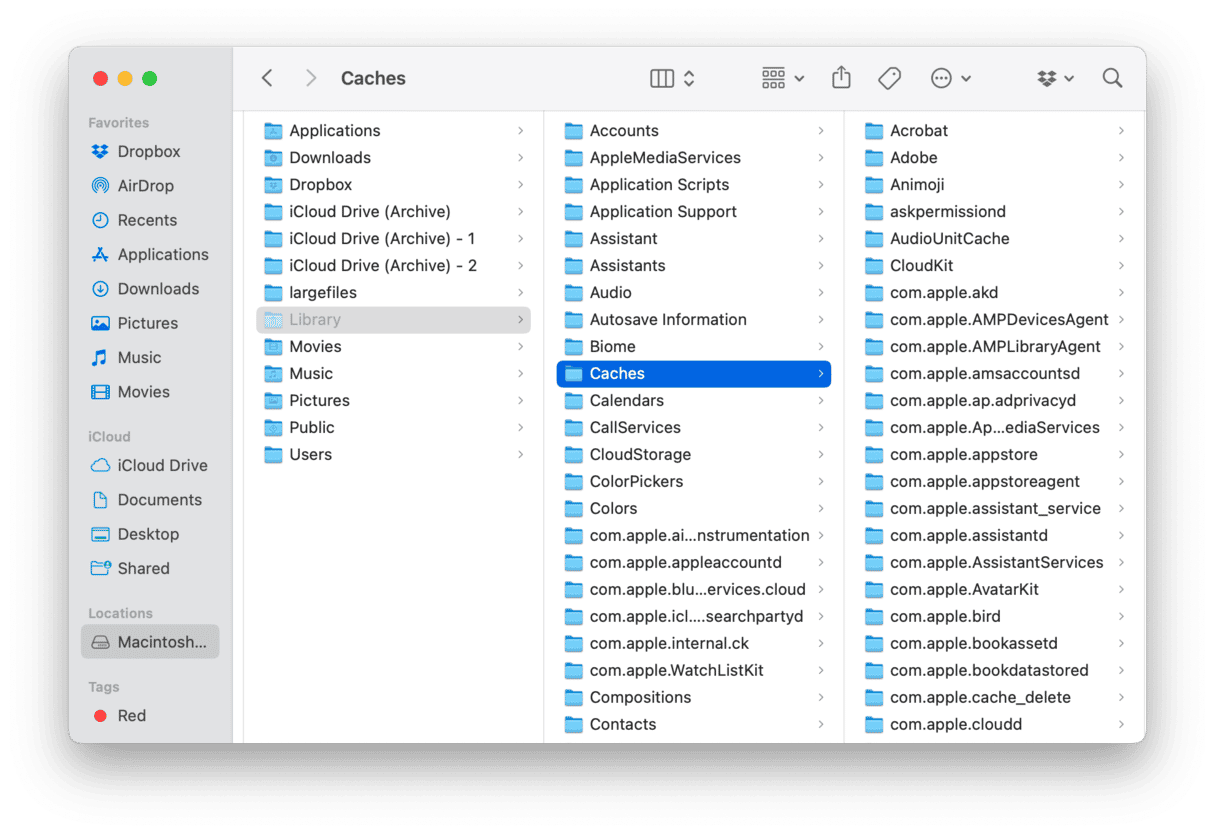Select Macintosh disk under Locations

150,642
